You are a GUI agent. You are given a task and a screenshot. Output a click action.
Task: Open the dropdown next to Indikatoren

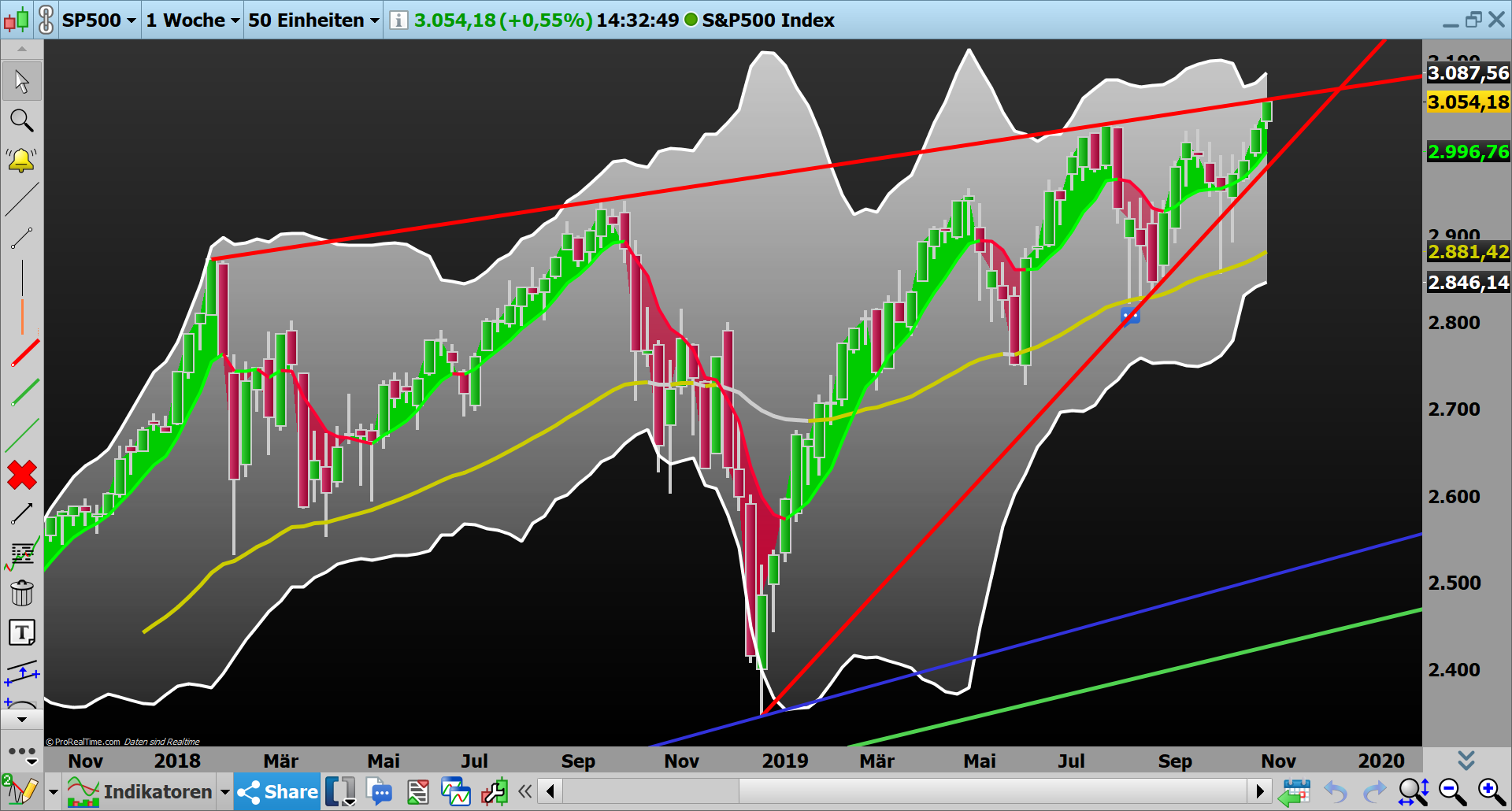point(225,792)
